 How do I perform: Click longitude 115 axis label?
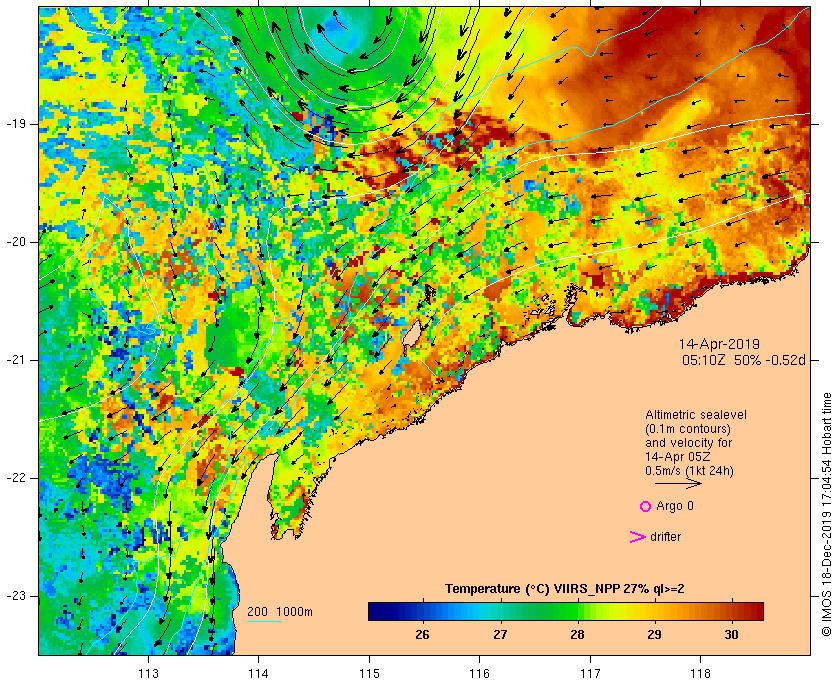[x=369, y=673]
